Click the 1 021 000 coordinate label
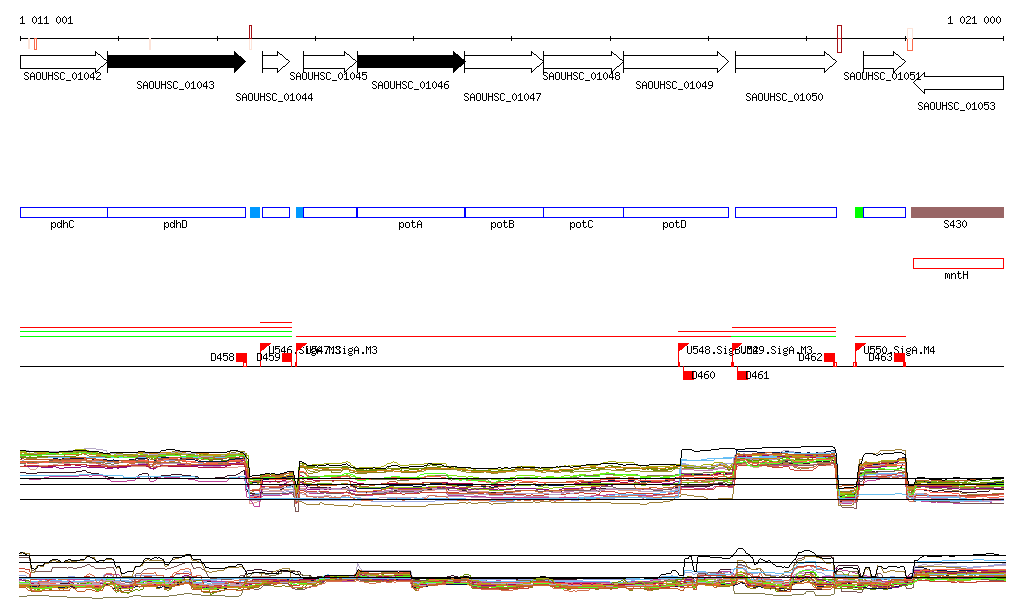 (973, 20)
